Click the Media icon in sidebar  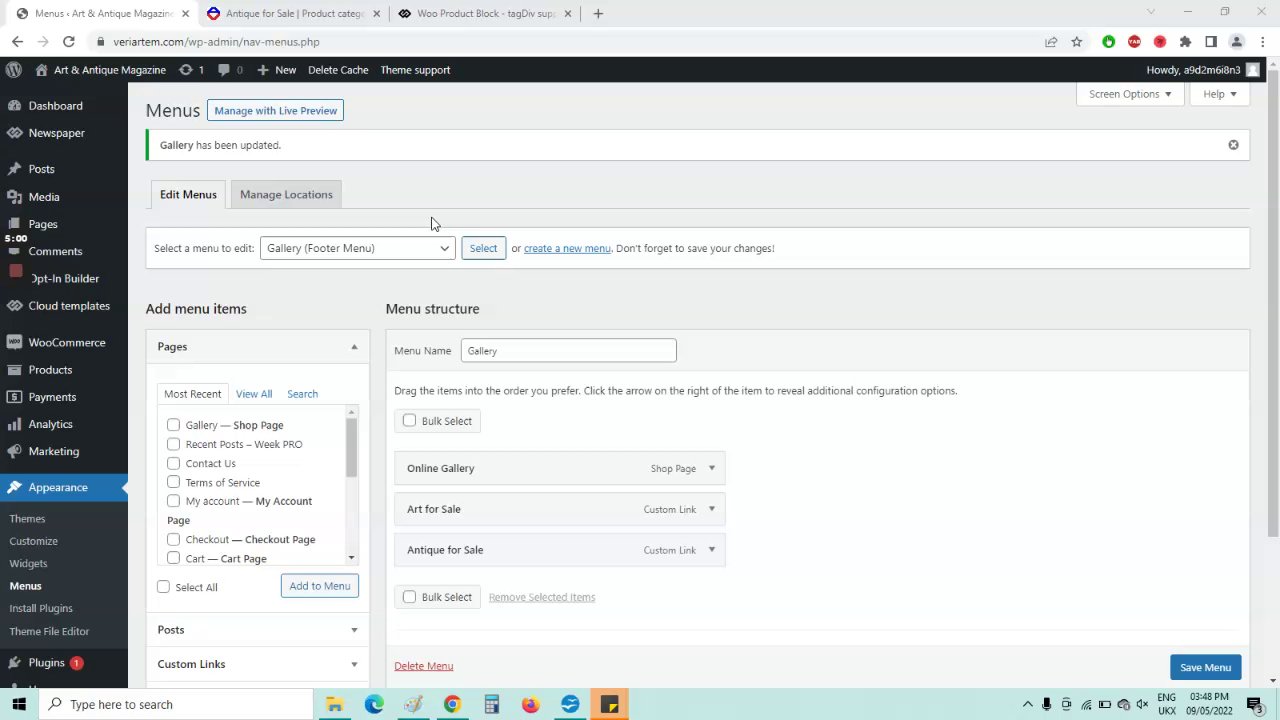point(14,197)
